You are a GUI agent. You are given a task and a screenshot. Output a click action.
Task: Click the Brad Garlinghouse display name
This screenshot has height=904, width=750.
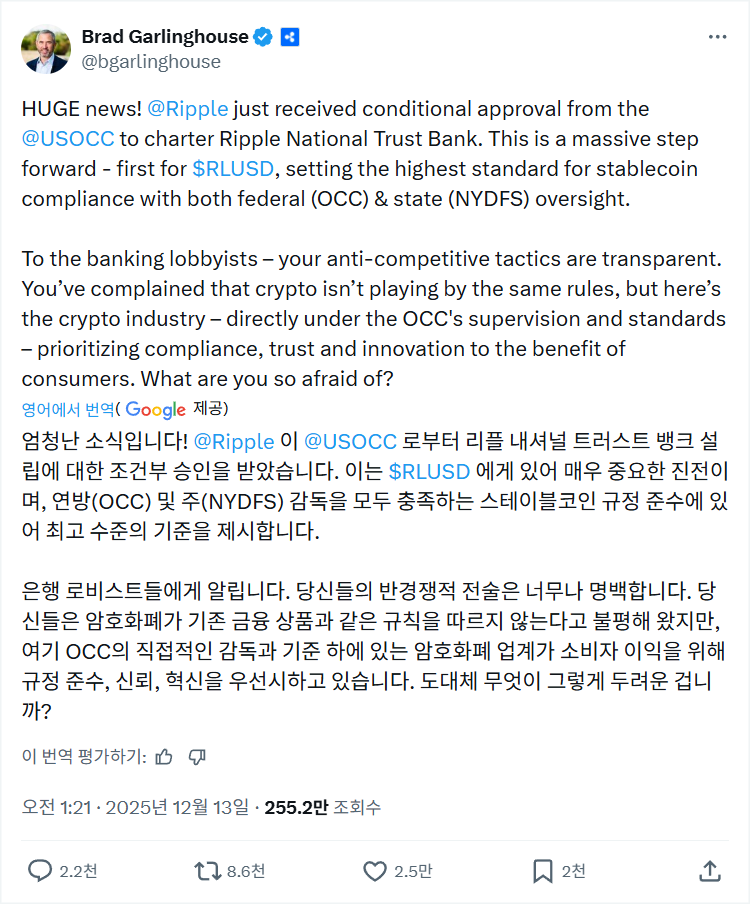click(x=164, y=37)
